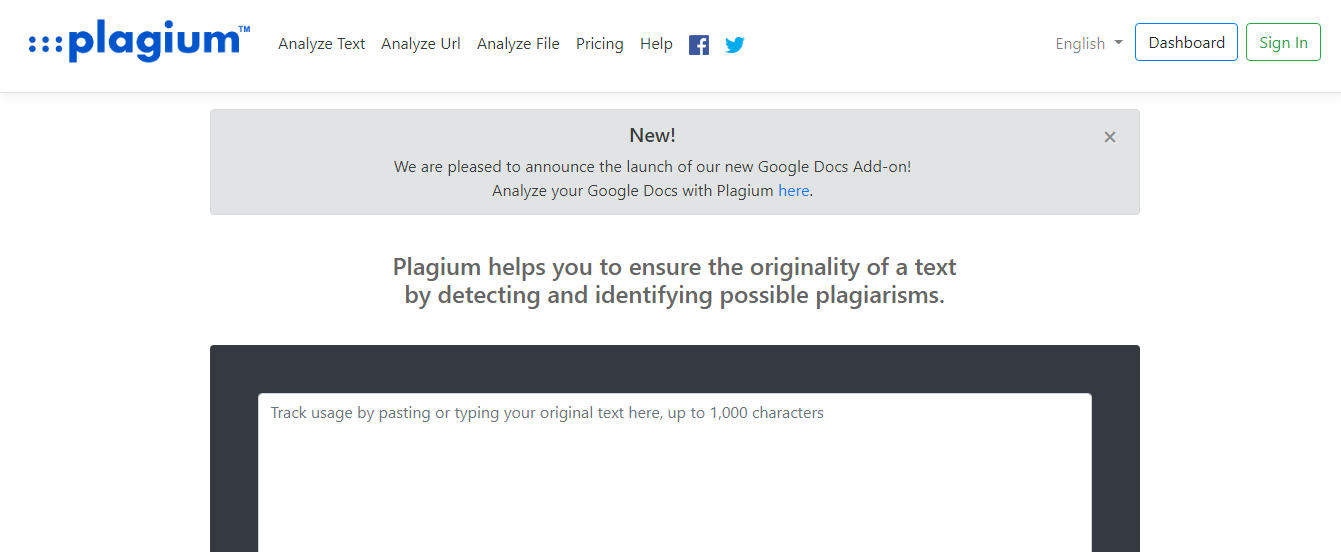This screenshot has height=552, width=1341.
Task: Go to the Analyze Url page
Action: (421, 44)
